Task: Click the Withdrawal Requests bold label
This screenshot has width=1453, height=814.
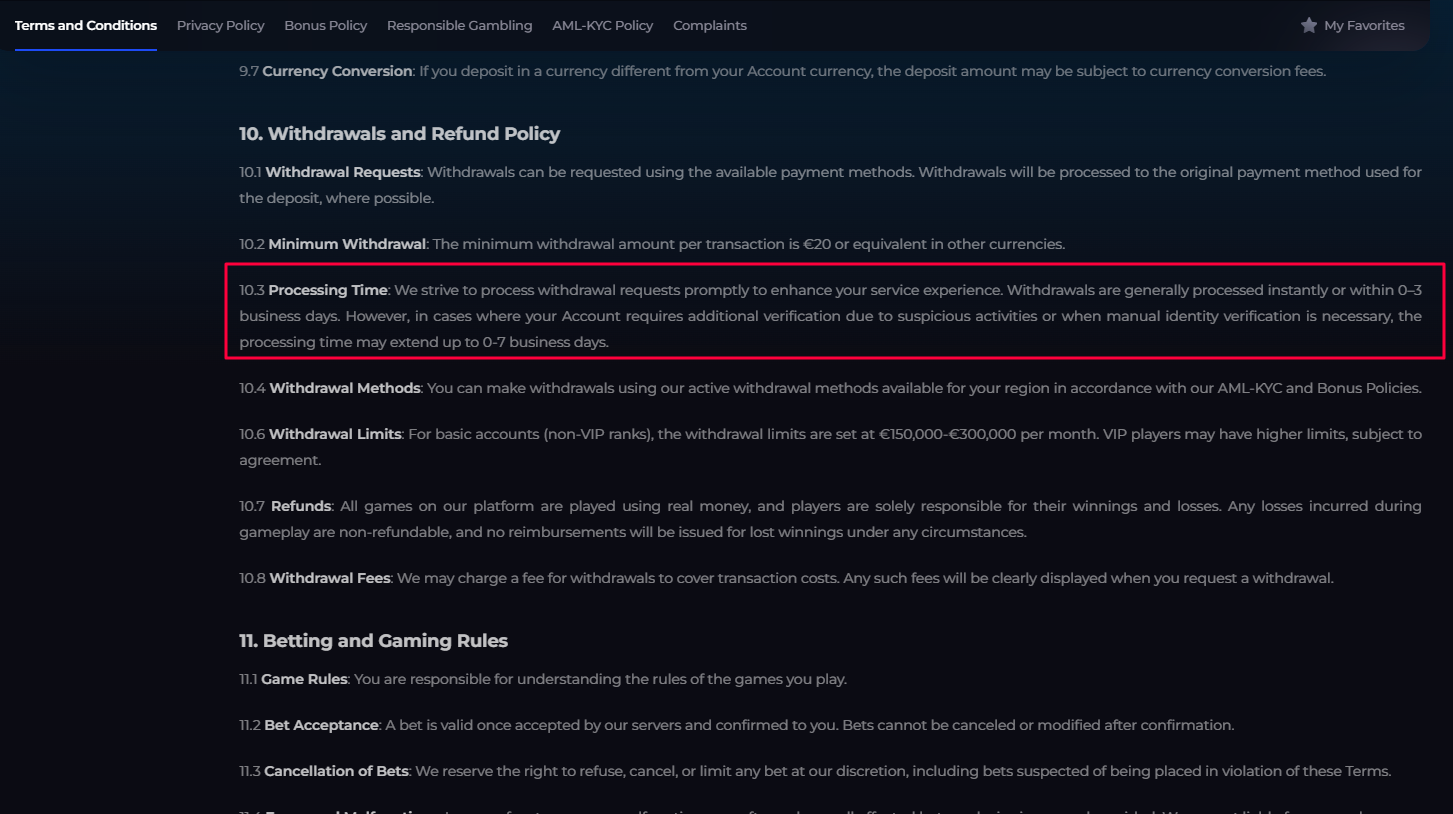Action: point(343,173)
